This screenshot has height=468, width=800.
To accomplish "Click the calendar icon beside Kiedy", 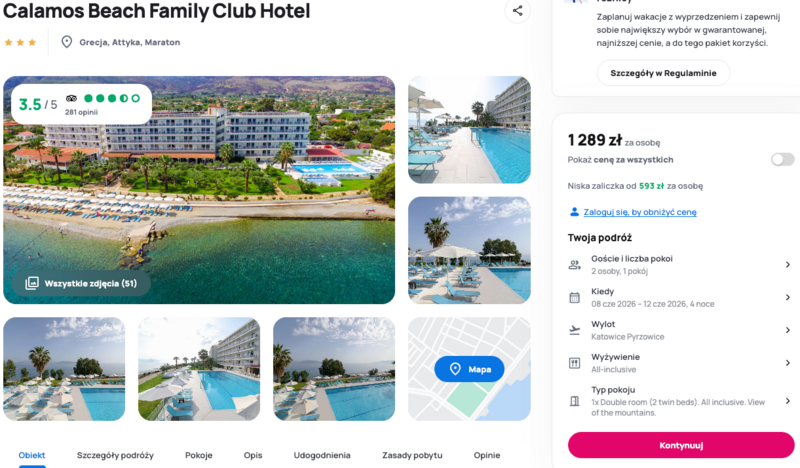I will click(x=574, y=298).
